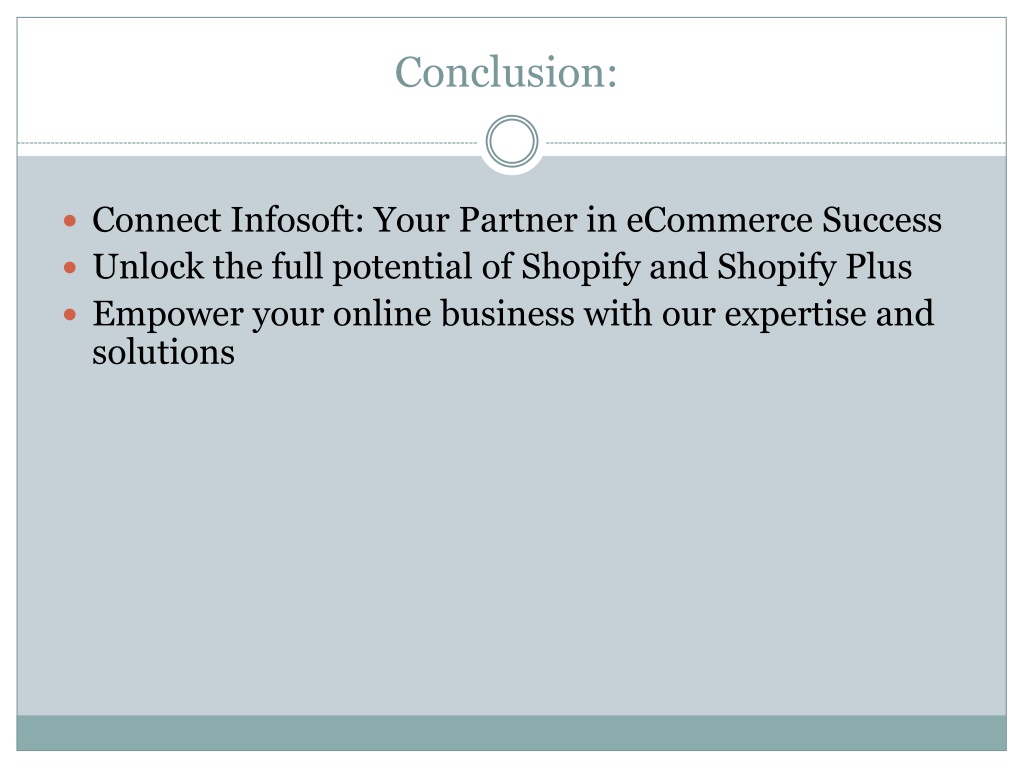The image size is (1024, 768).
Task: Click the phrase online business
Action: click(454, 313)
